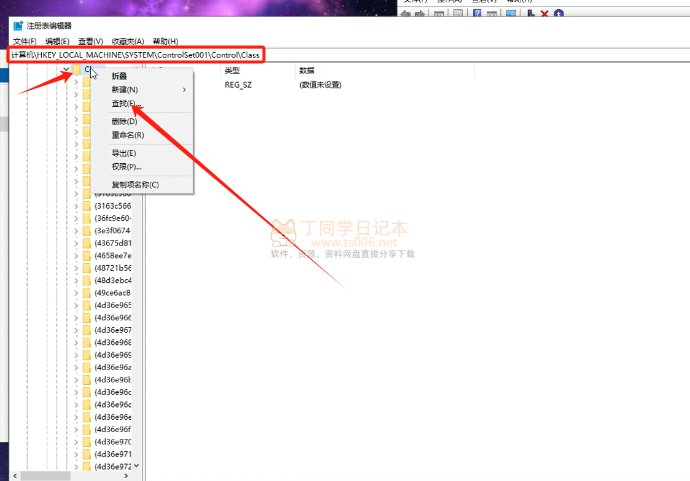Click folder icon beside {3e3f0674 key
The width and height of the screenshot is (690, 481).
pos(87,231)
